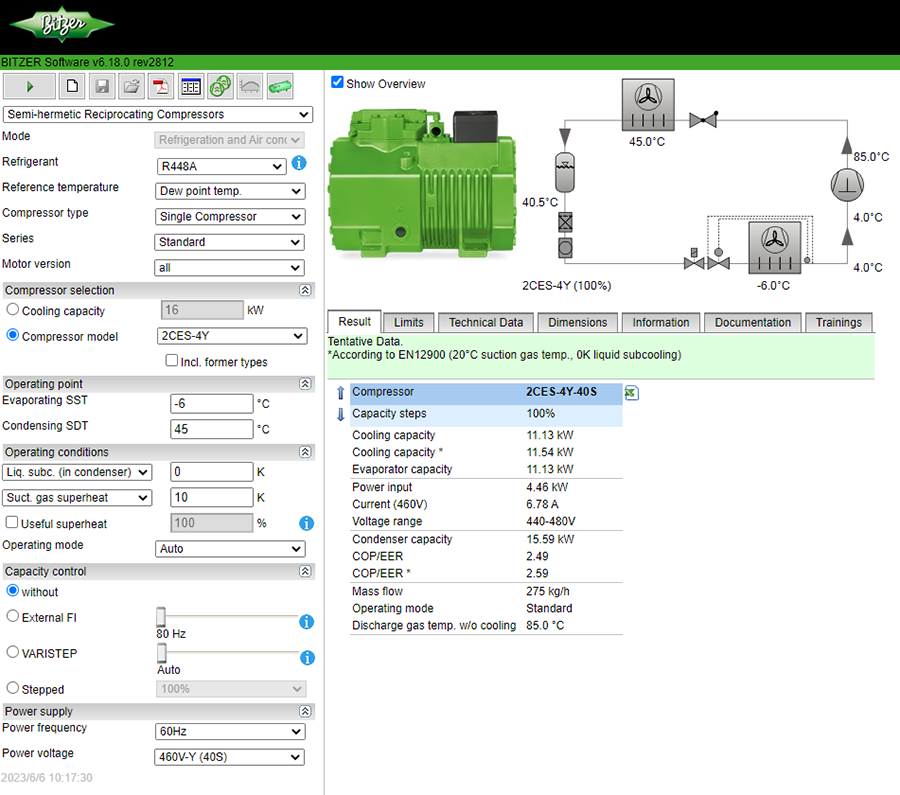Collapse the Capacity control section
900x795 pixels.
pos(305,571)
